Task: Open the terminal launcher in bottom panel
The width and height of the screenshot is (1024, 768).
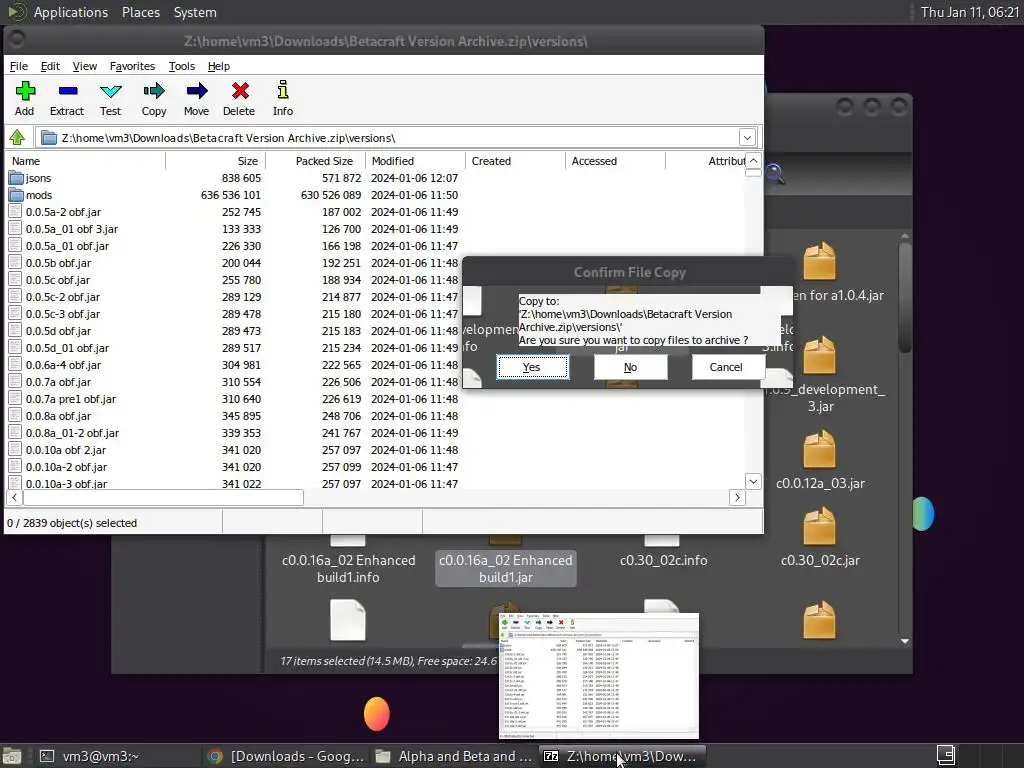Action: tap(46, 756)
